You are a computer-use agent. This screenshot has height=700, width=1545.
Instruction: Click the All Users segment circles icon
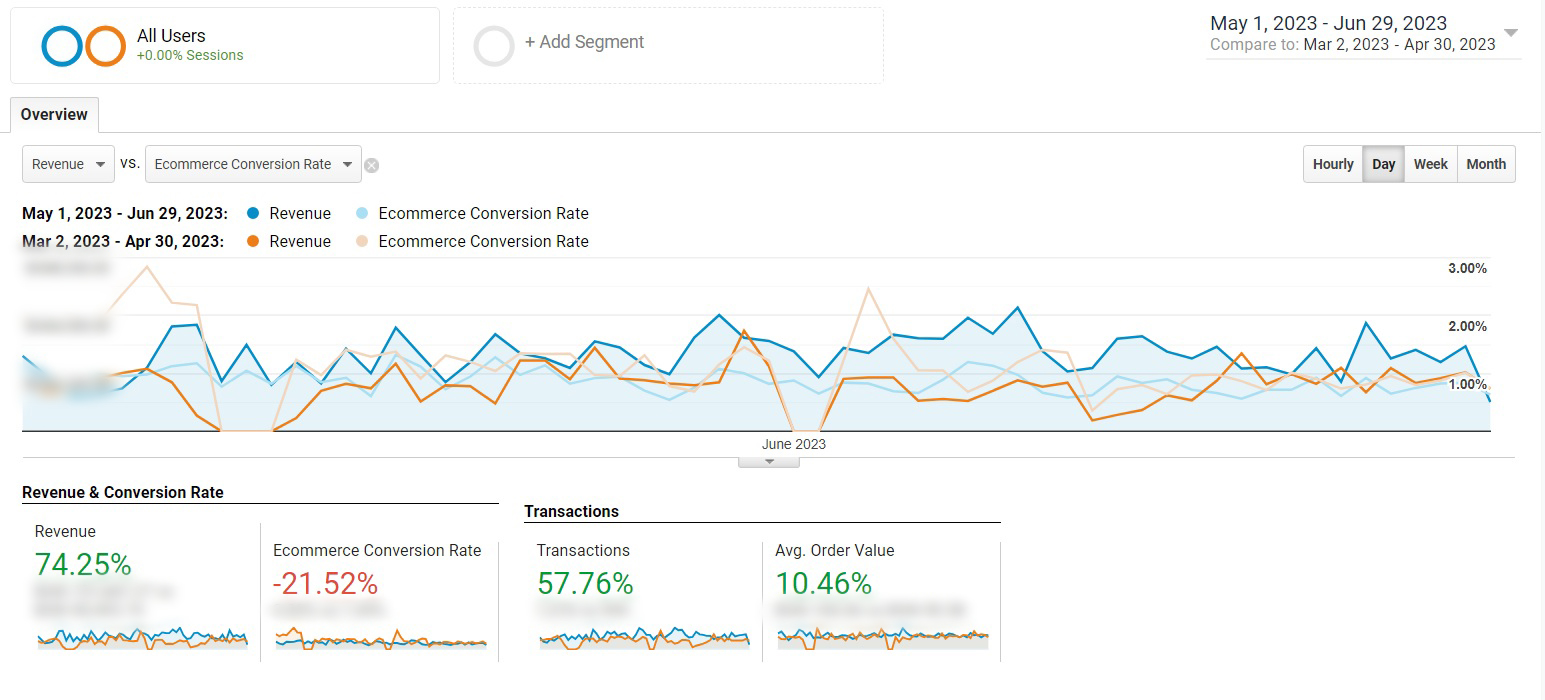[x=84, y=46]
